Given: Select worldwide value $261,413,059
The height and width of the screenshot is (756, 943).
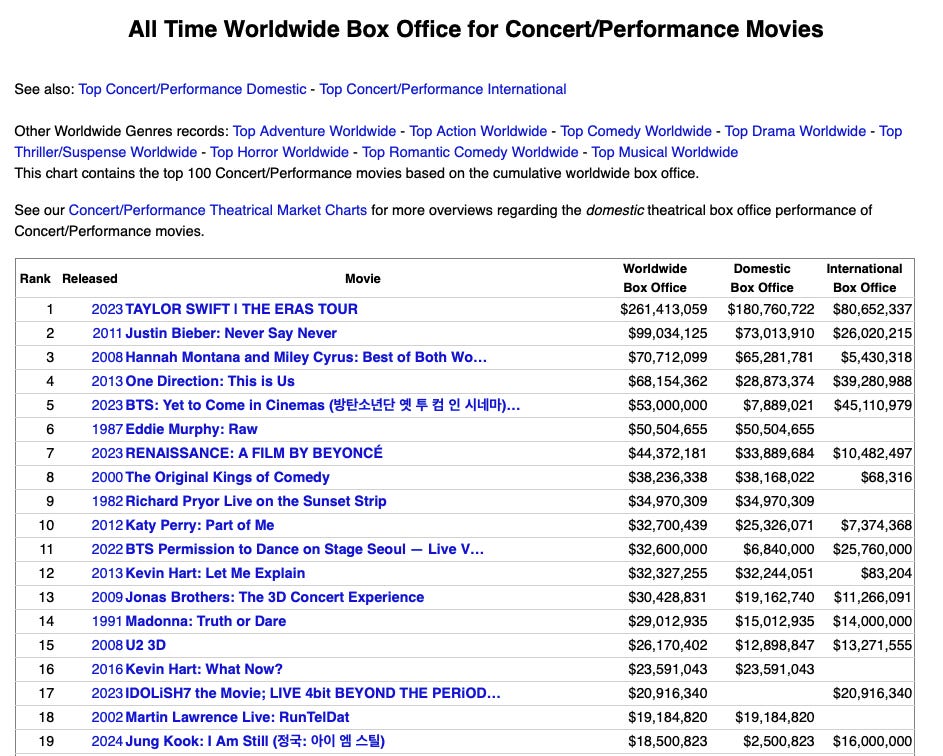Looking at the screenshot, I should (x=663, y=309).
